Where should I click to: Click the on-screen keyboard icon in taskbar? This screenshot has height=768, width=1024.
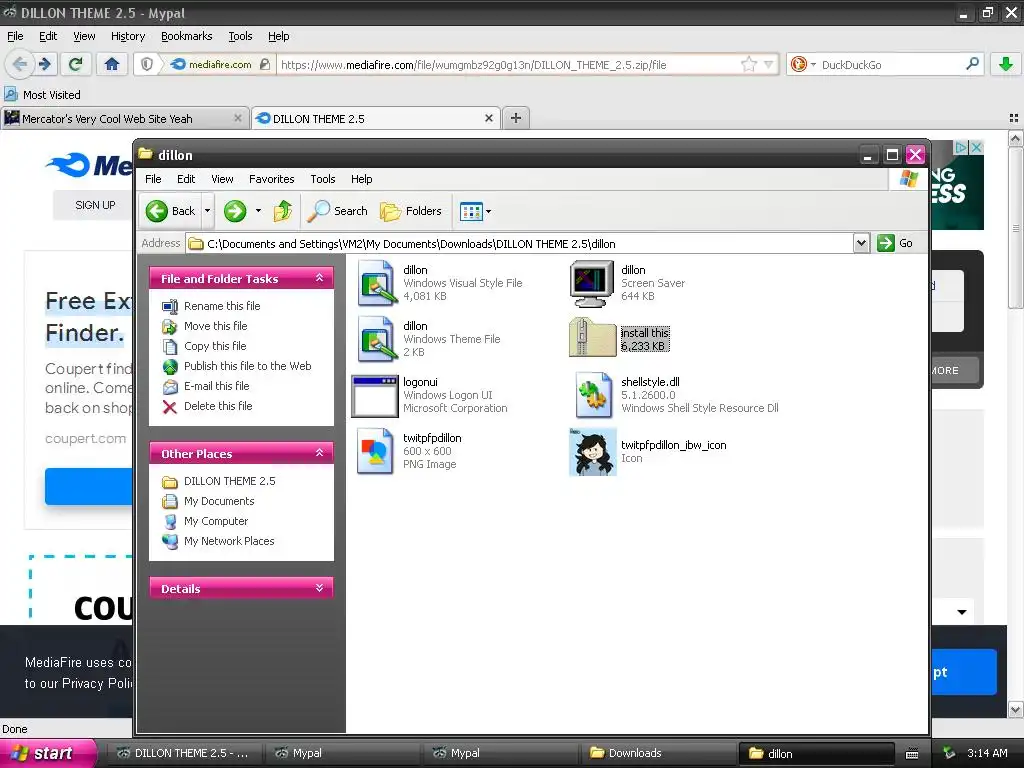(x=912, y=754)
